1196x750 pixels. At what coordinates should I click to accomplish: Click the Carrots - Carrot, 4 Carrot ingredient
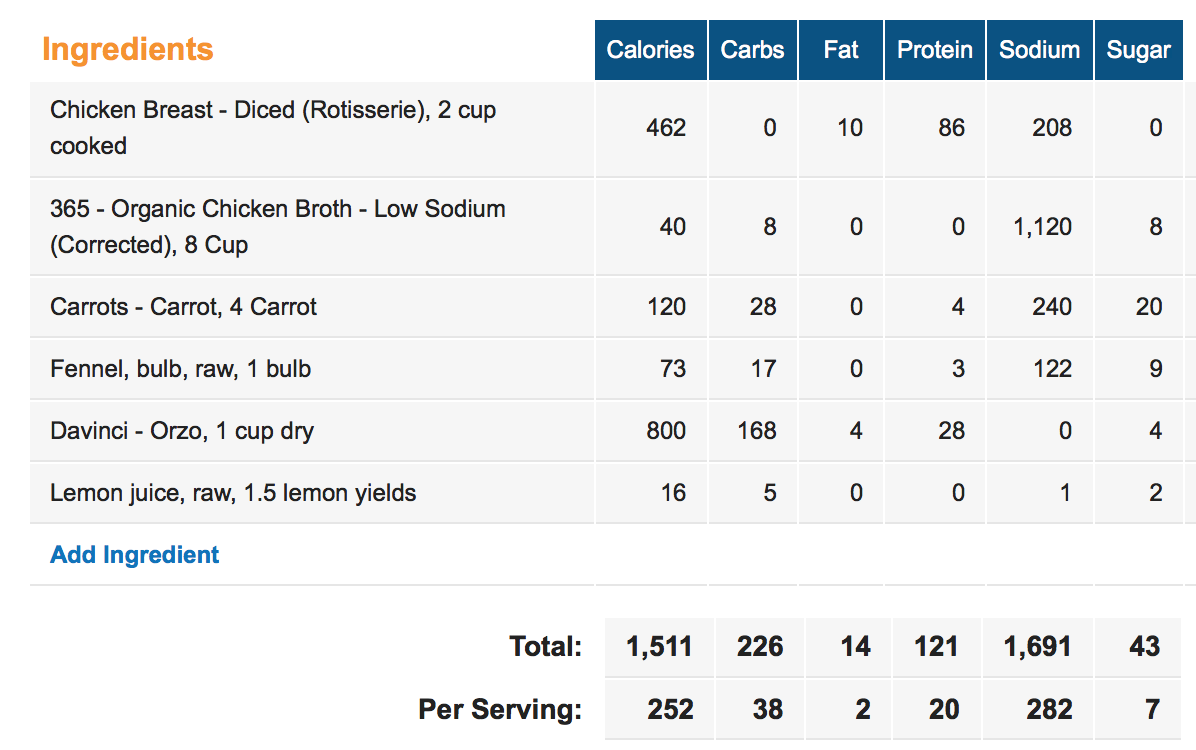coord(183,307)
